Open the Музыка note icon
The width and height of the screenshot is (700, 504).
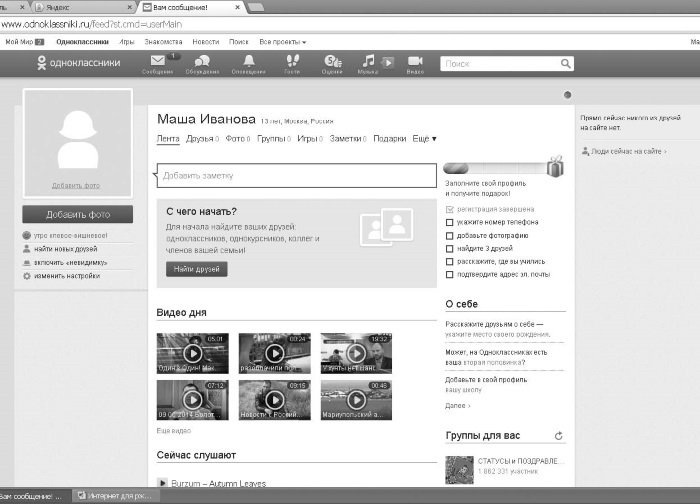tap(368, 61)
